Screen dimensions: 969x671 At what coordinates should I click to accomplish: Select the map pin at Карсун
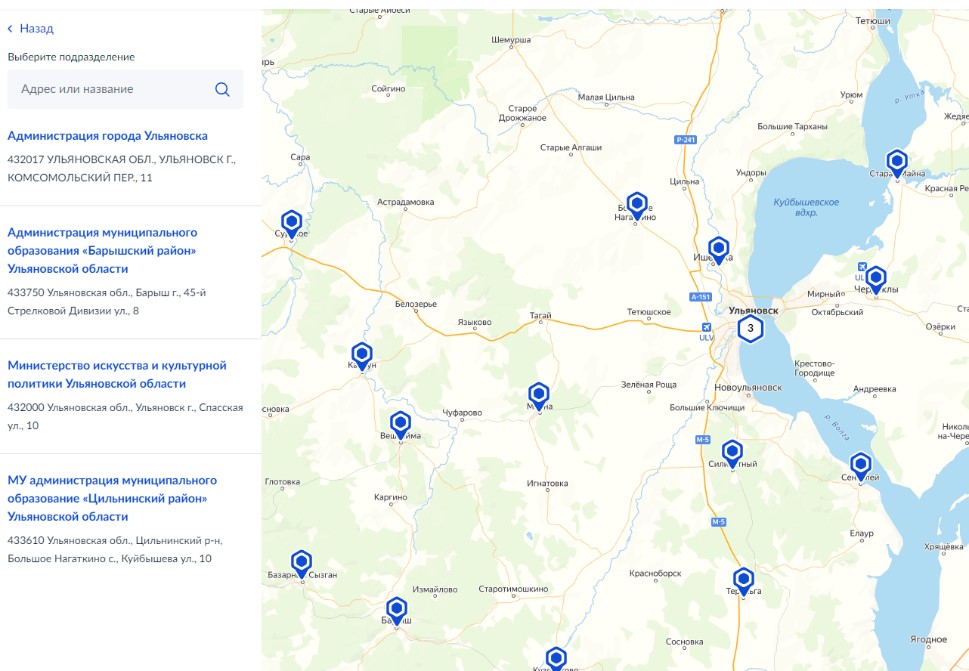(362, 354)
